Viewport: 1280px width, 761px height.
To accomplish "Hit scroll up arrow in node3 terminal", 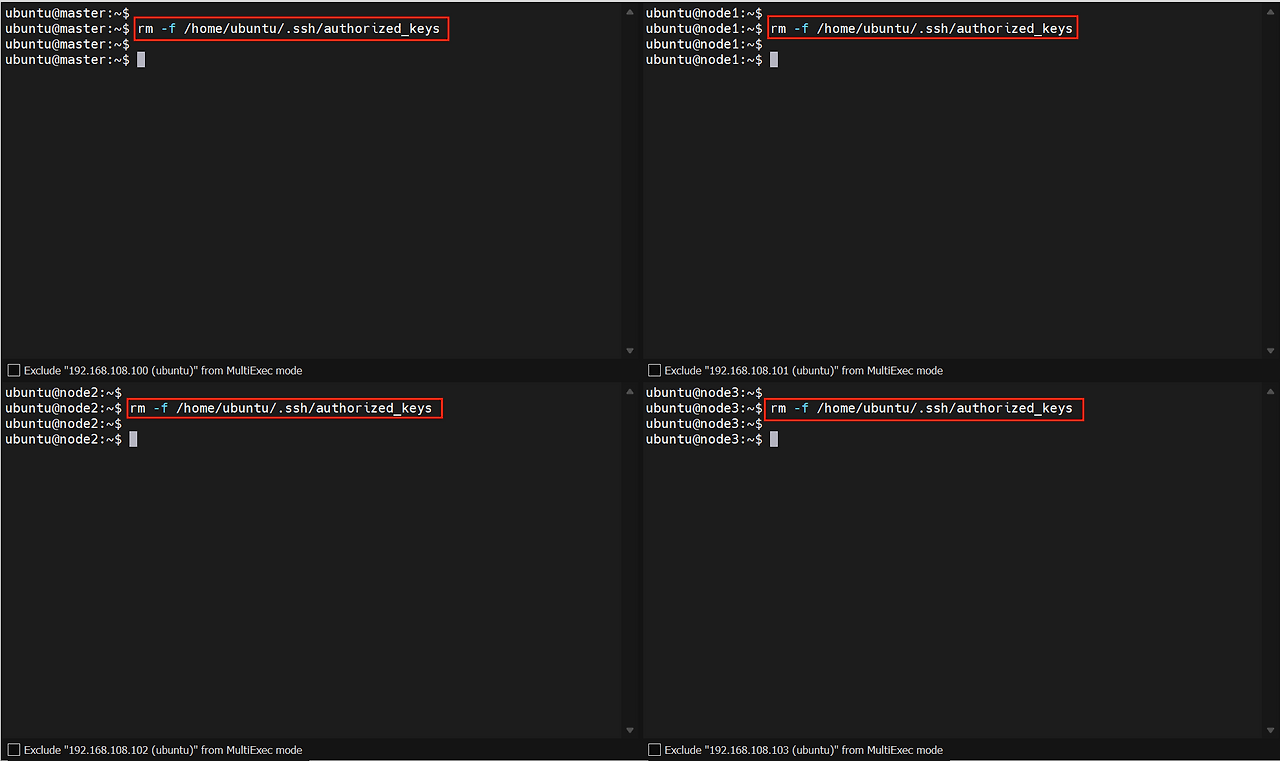I will (1270, 393).
